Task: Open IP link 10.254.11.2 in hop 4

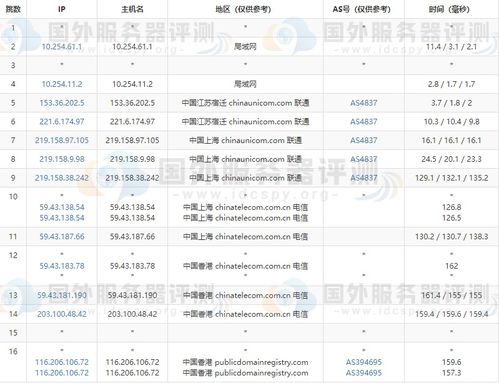Action: 62,84
